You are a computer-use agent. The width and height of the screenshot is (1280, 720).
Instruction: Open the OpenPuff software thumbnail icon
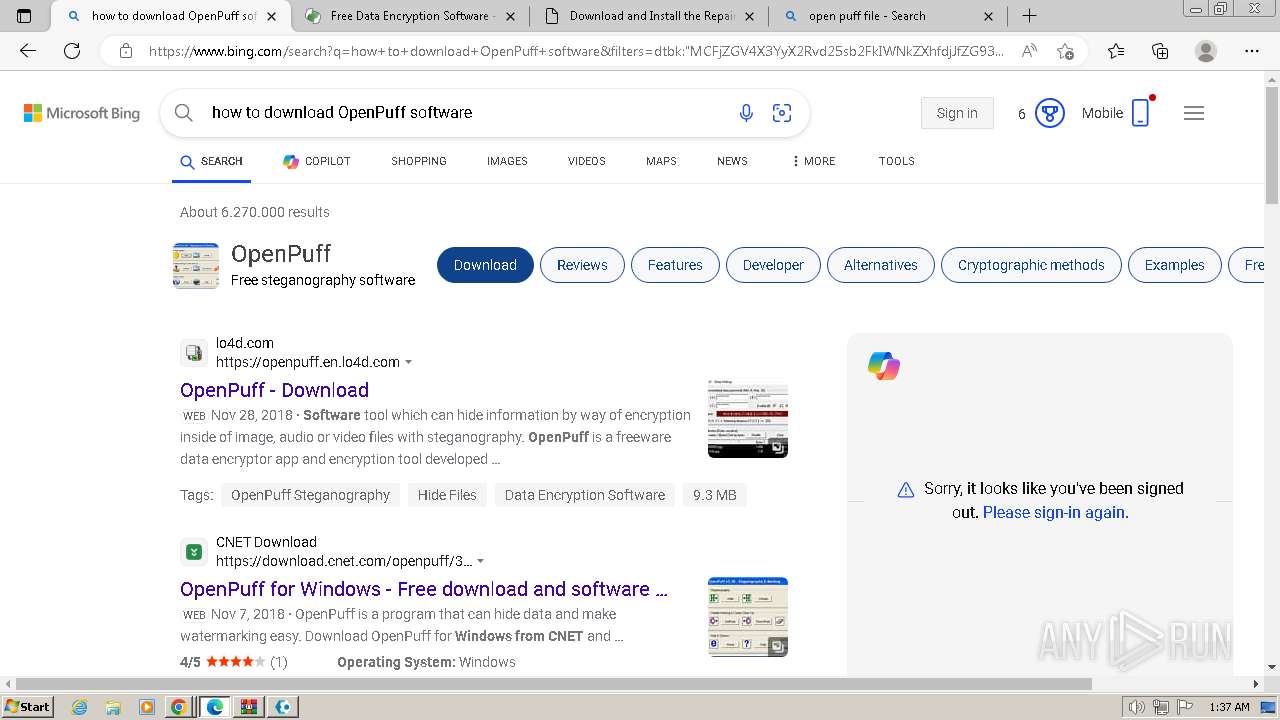coord(196,266)
